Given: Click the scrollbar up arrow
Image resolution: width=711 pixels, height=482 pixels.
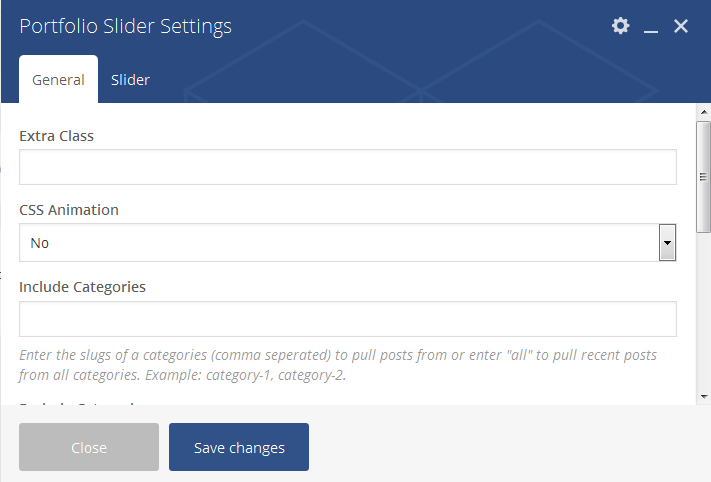Looking at the screenshot, I should (703, 112).
